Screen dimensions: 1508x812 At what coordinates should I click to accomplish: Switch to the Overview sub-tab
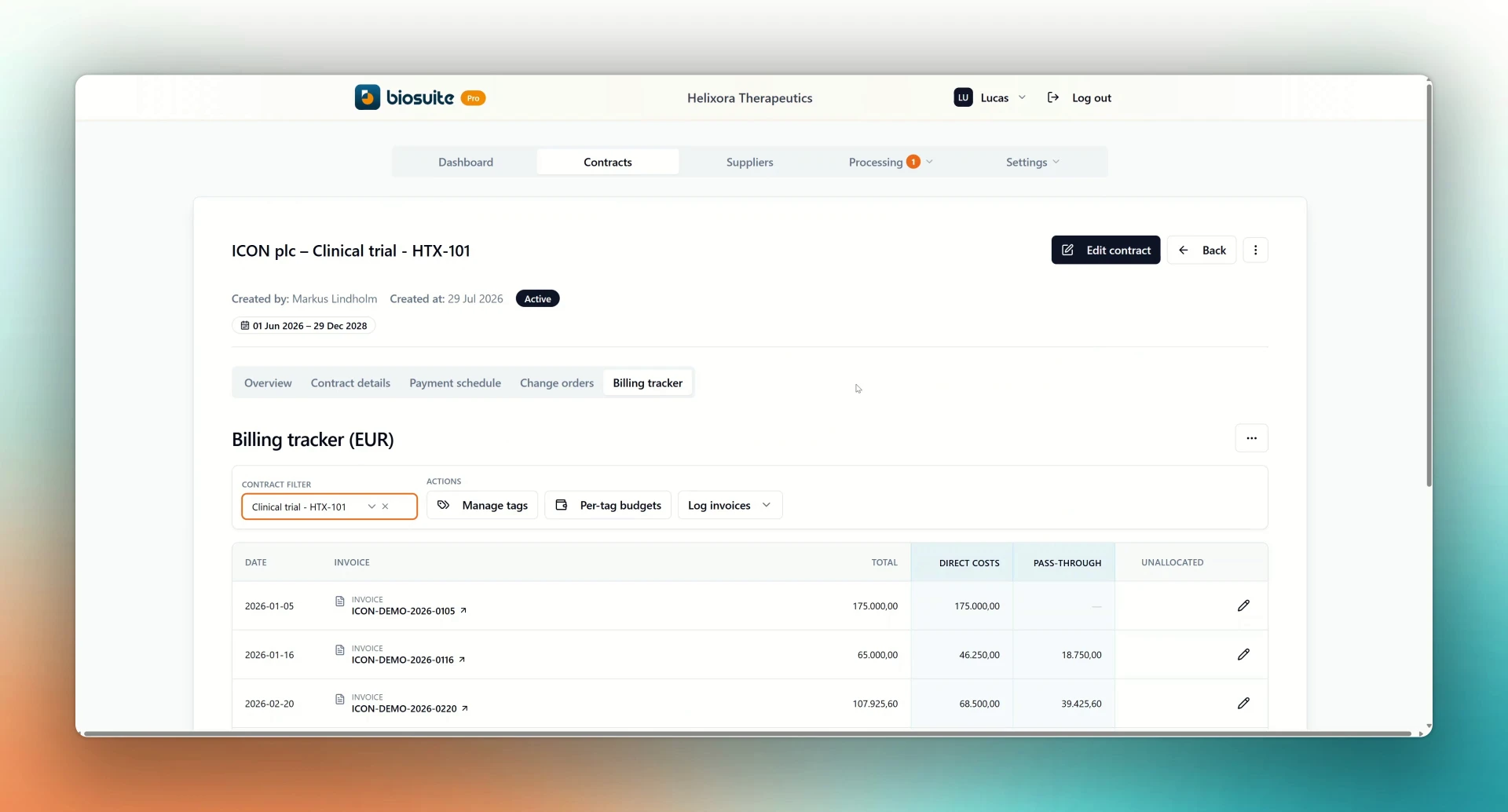click(268, 382)
